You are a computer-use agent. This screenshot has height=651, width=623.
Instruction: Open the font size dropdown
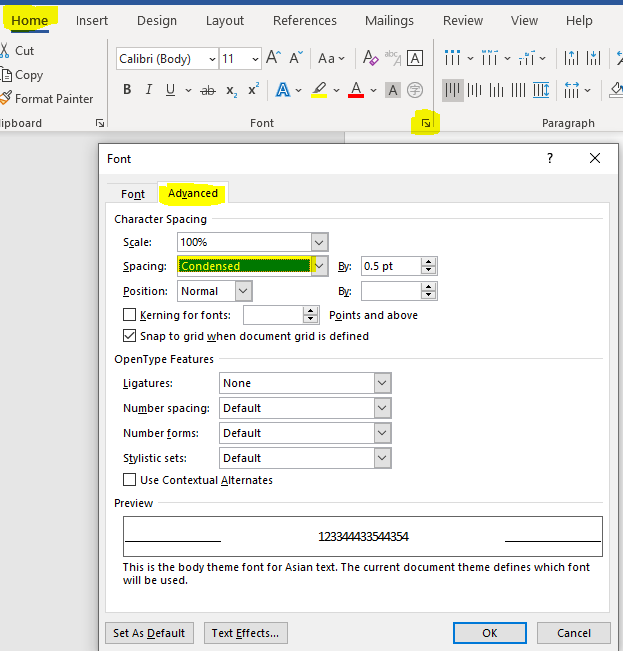click(255, 59)
